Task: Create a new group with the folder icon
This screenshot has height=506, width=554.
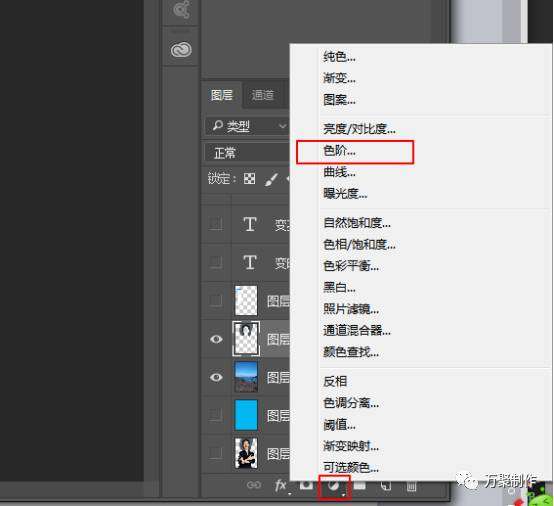Action: 360,485
